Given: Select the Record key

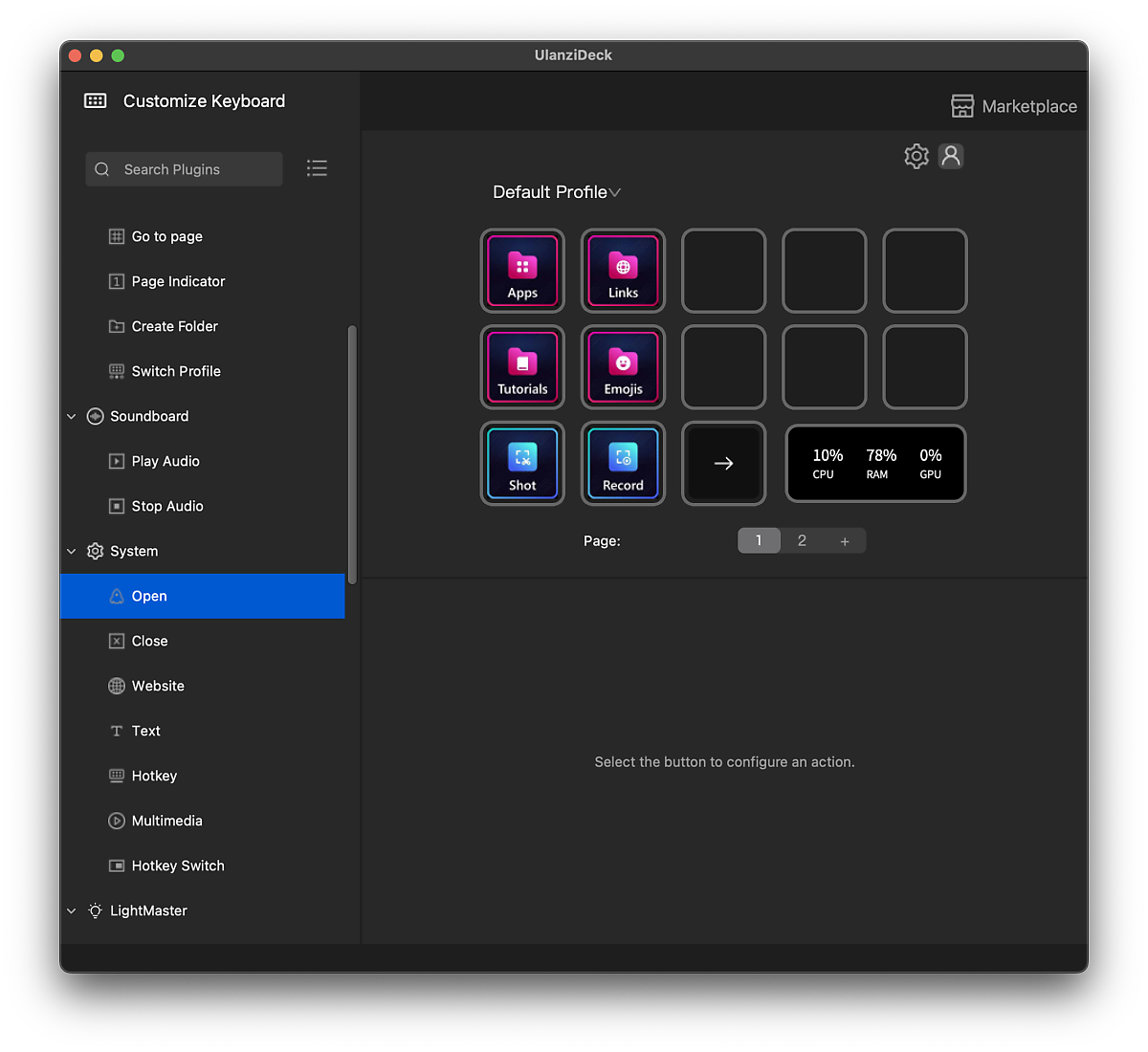Looking at the screenshot, I should coord(623,464).
